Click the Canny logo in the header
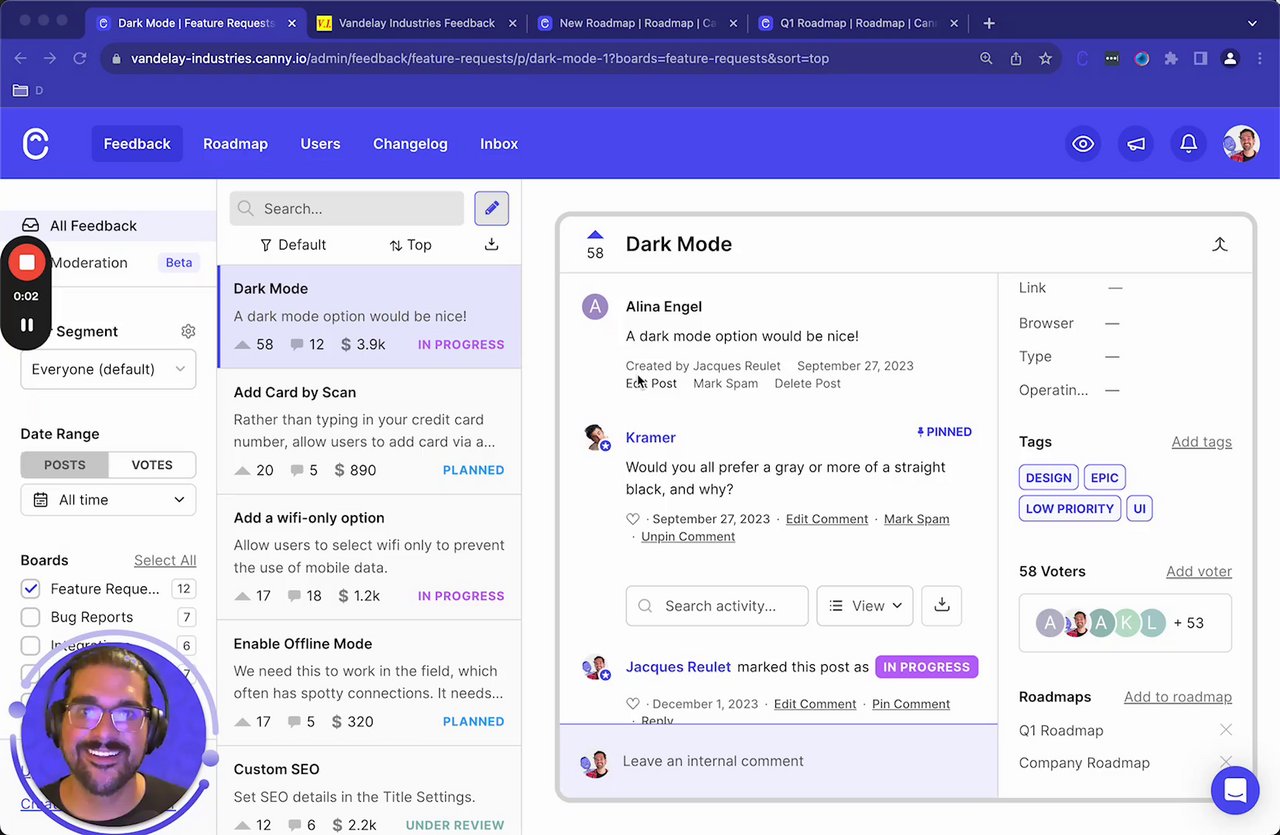The image size is (1280, 835). tap(36, 144)
